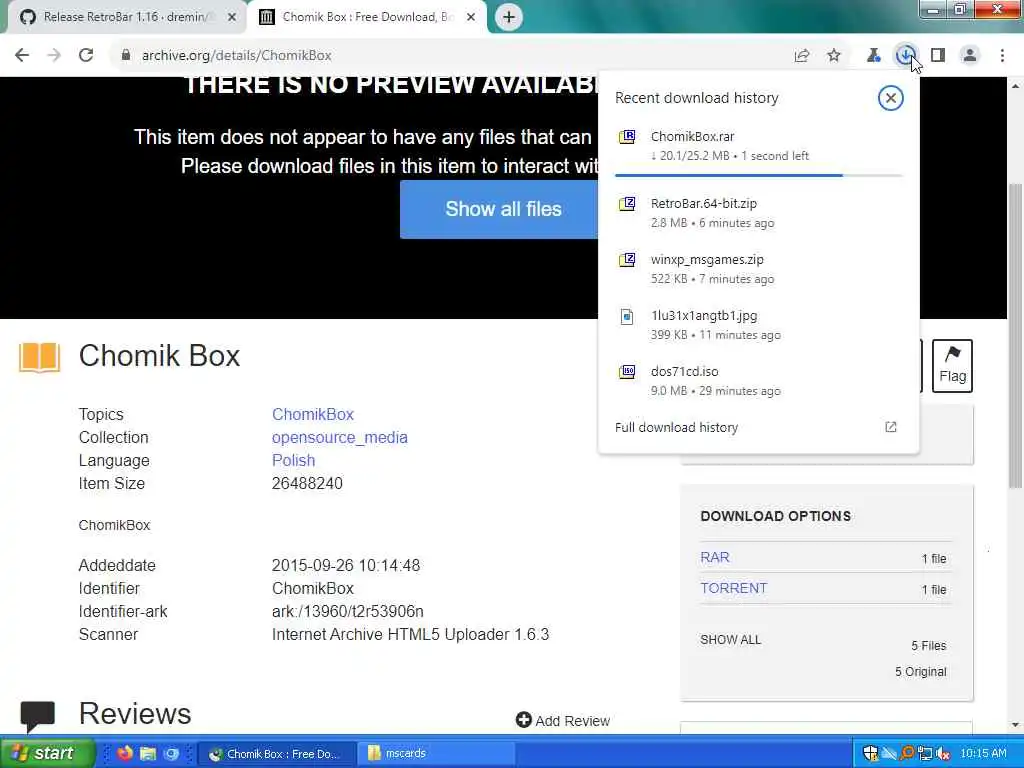The height and width of the screenshot is (768, 1024).
Task: Click the ChomikBox.rar file icon
Action: tap(627, 136)
